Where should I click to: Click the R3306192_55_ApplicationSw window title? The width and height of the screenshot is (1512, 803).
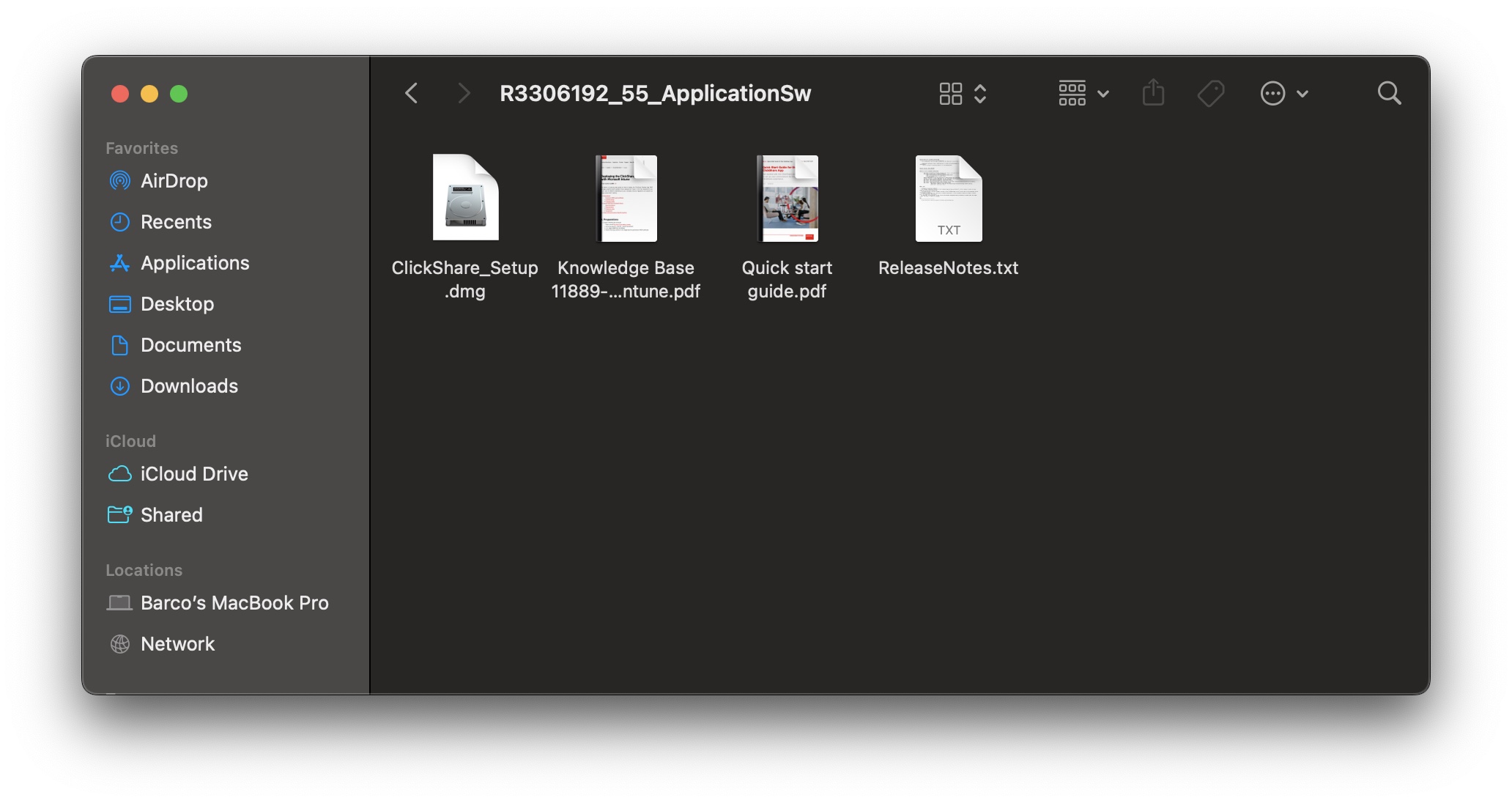pos(656,93)
